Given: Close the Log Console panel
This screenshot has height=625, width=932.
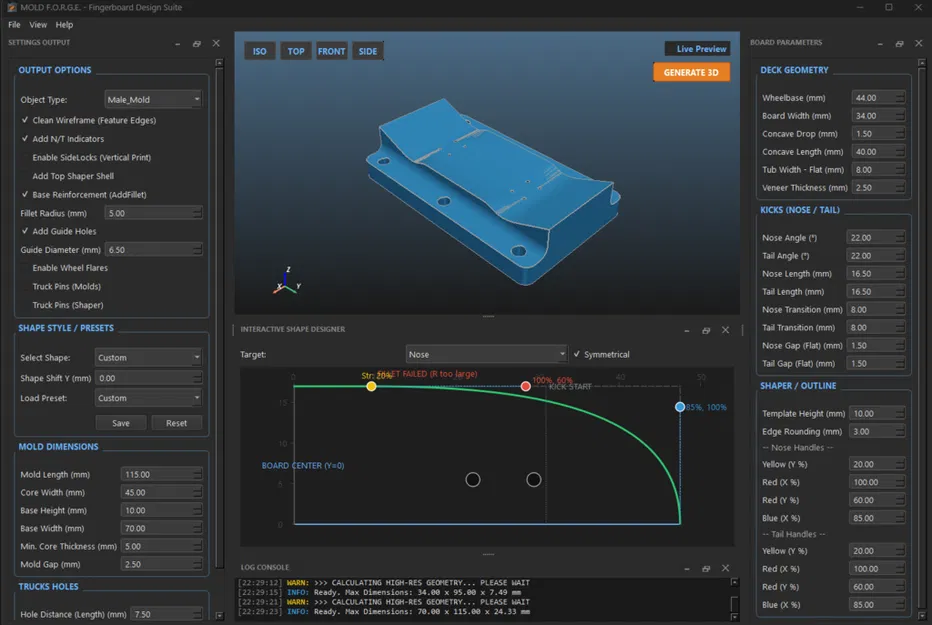Looking at the screenshot, I should (x=726, y=568).
